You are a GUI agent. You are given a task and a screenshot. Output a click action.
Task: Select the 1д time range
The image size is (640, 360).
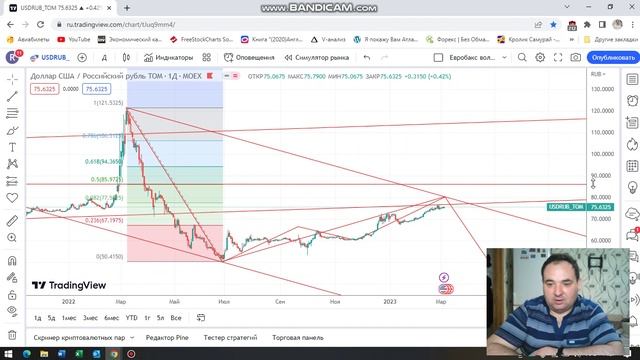38,318
